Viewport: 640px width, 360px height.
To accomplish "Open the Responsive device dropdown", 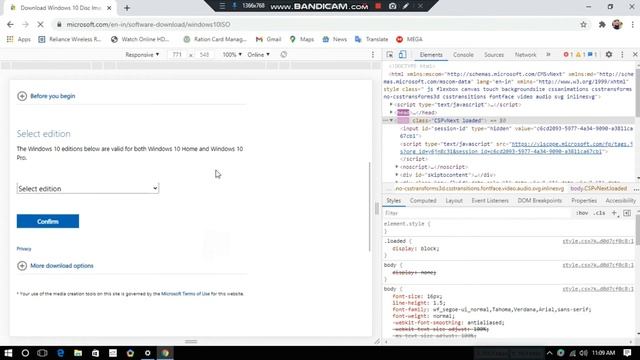I will click(x=142, y=55).
